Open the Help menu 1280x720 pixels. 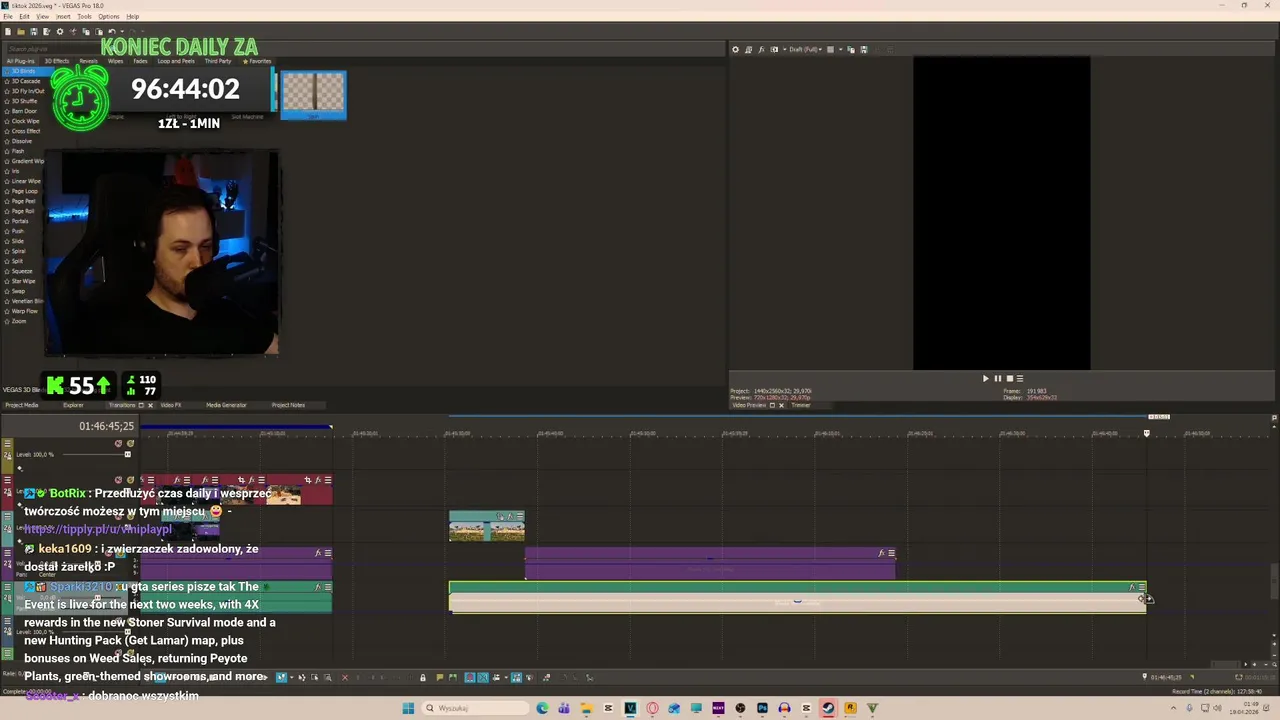[x=133, y=17]
